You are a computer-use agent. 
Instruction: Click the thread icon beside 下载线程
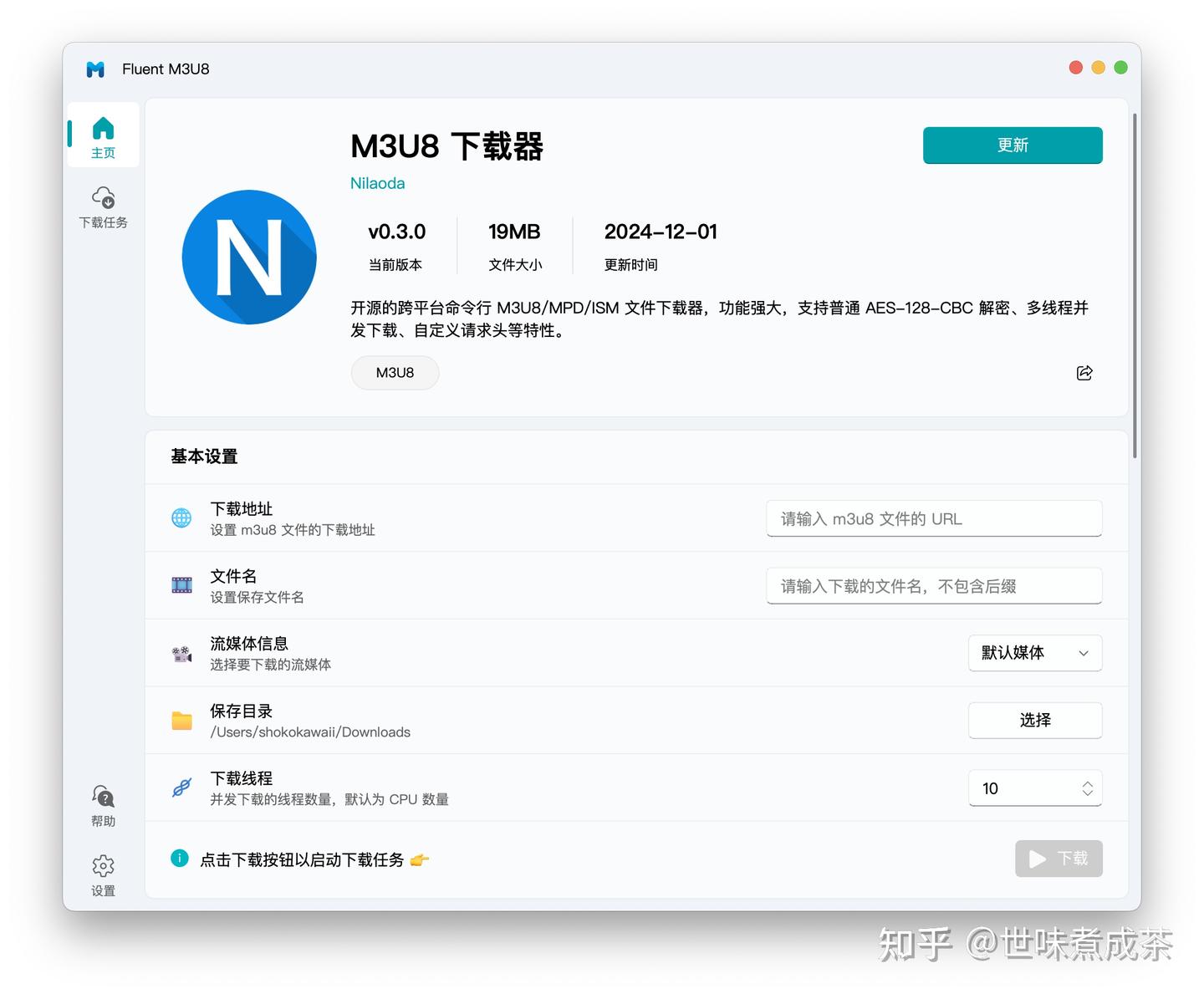[x=181, y=788]
